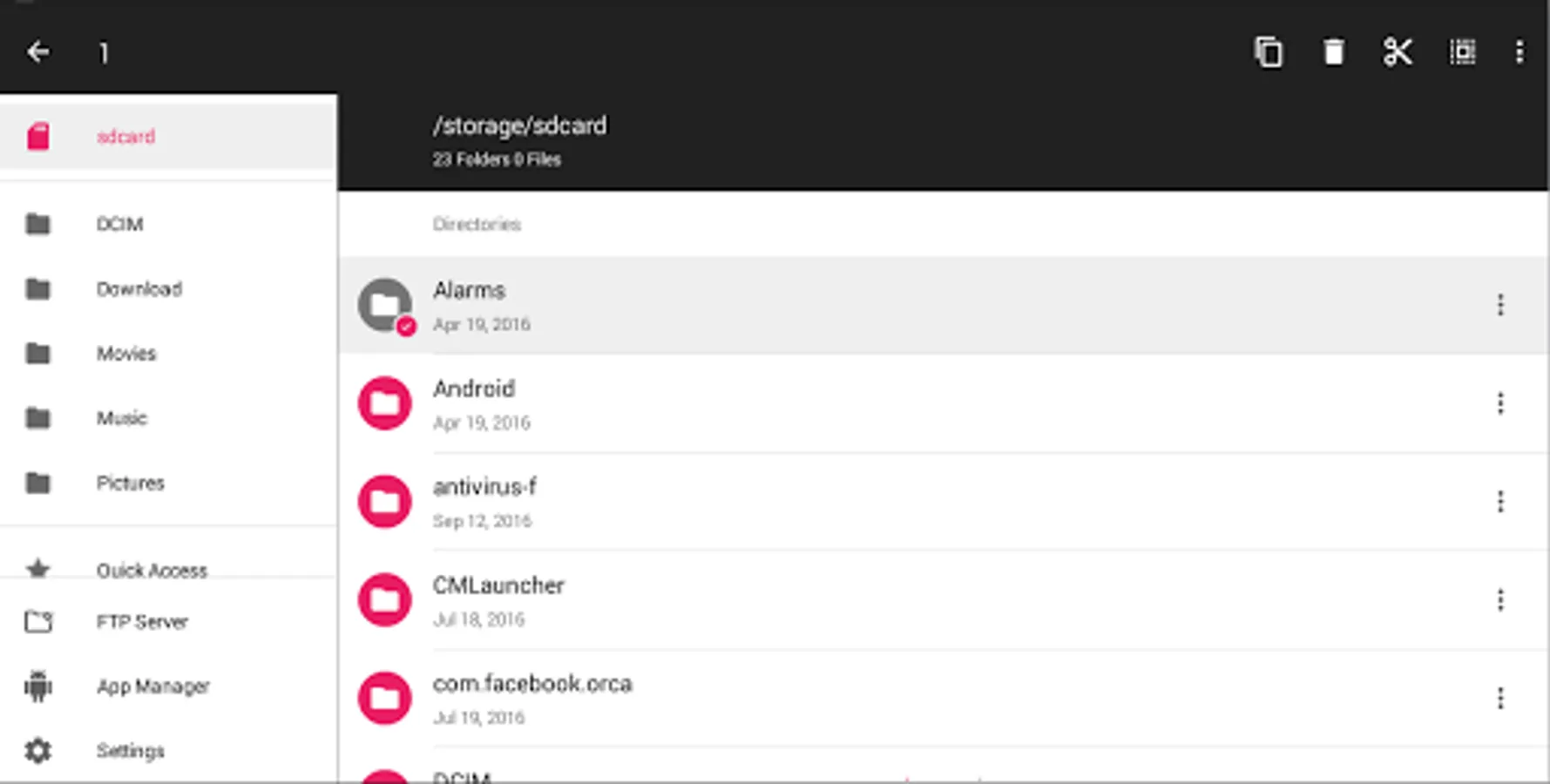Tap the trash Delete icon
Image resolution: width=1550 pixels, height=784 pixels.
(x=1333, y=52)
